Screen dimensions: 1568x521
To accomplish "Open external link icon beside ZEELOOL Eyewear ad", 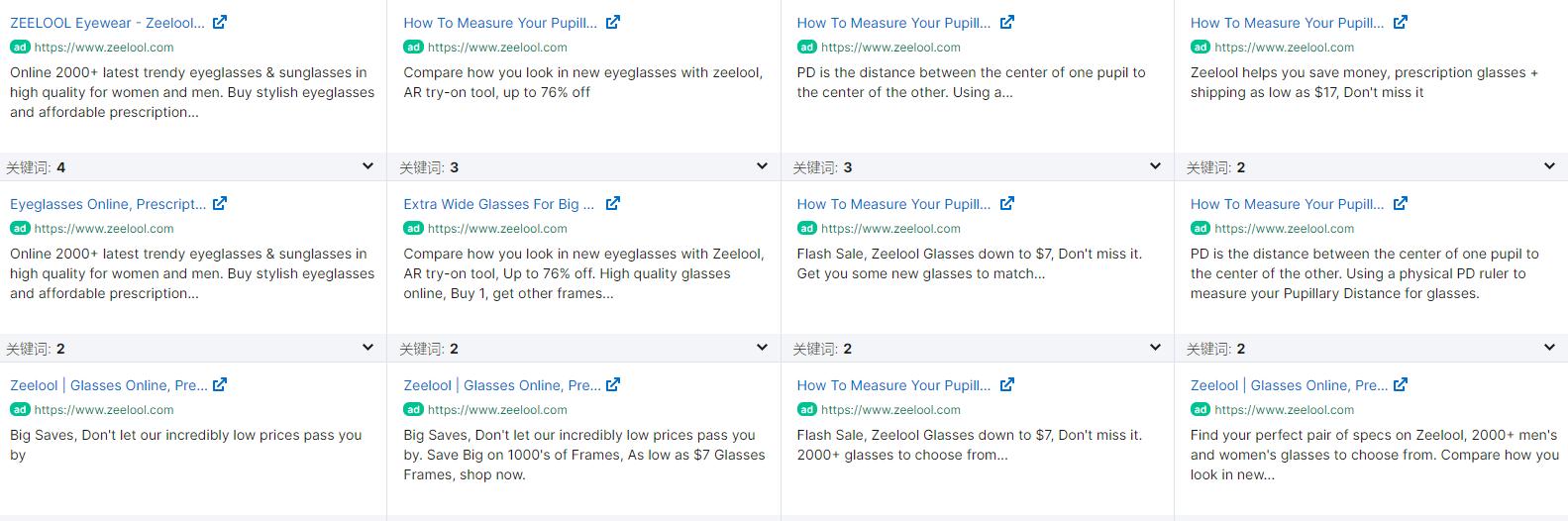I will pyautogui.click(x=220, y=22).
